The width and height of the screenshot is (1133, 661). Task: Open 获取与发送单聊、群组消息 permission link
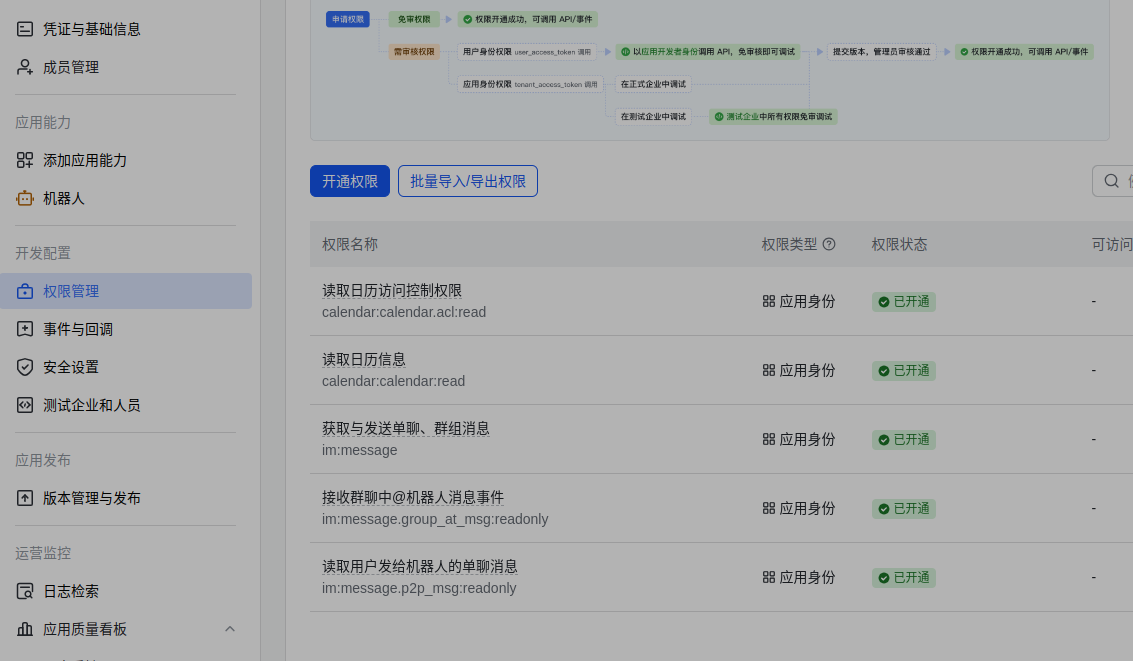pyautogui.click(x=405, y=428)
